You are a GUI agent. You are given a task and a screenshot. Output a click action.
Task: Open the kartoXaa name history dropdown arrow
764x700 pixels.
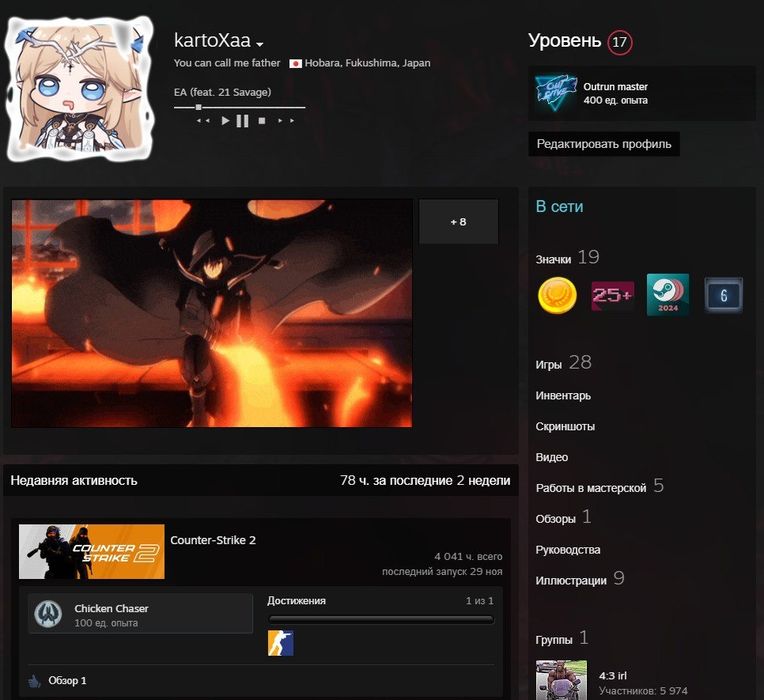[x=260, y=44]
